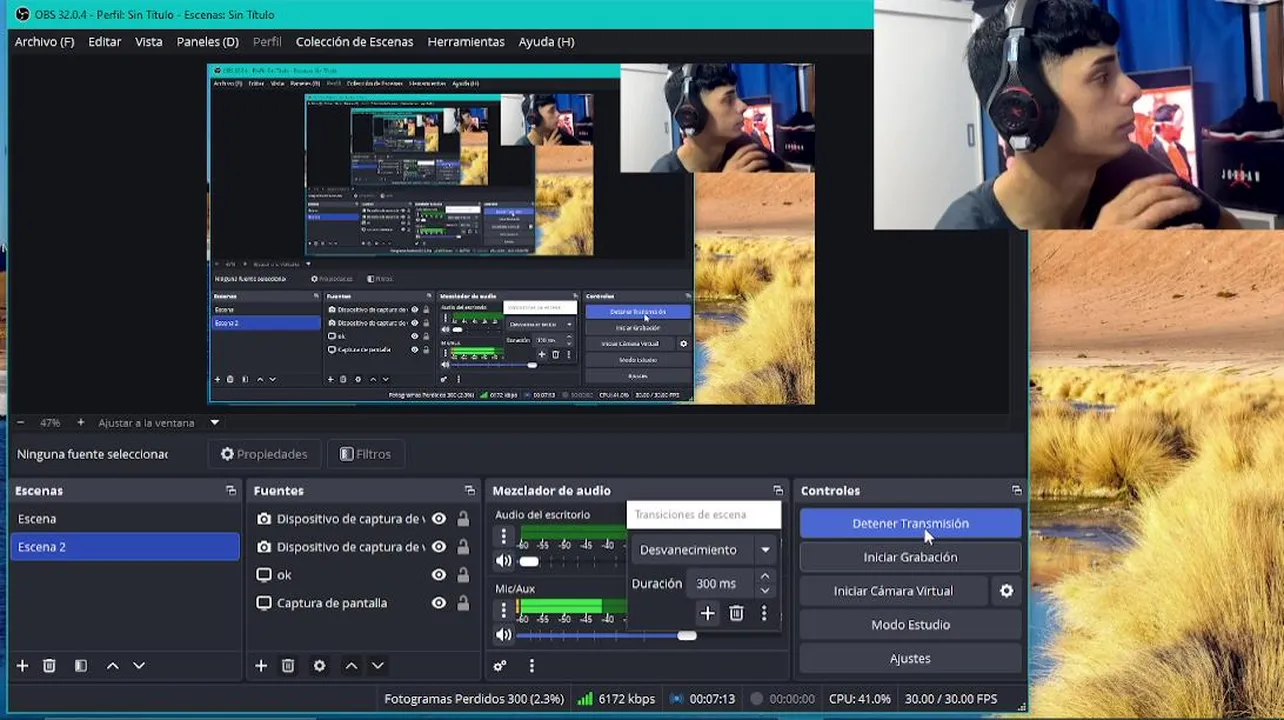Open Ayuda (H) menu

[546, 42]
